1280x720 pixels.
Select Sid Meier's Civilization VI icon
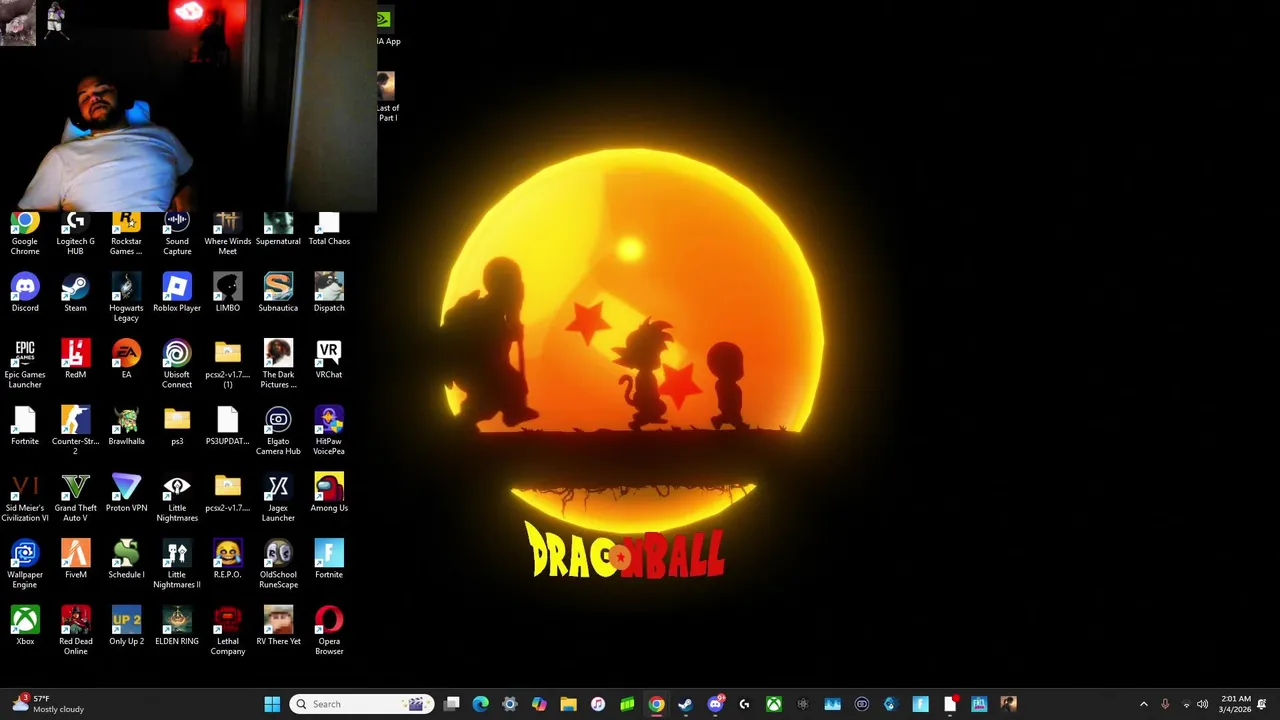click(25, 498)
